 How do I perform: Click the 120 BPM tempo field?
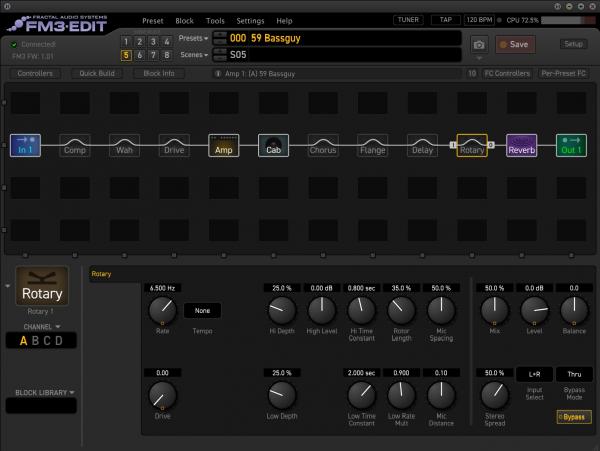pyautogui.click(x=479, y=20)
